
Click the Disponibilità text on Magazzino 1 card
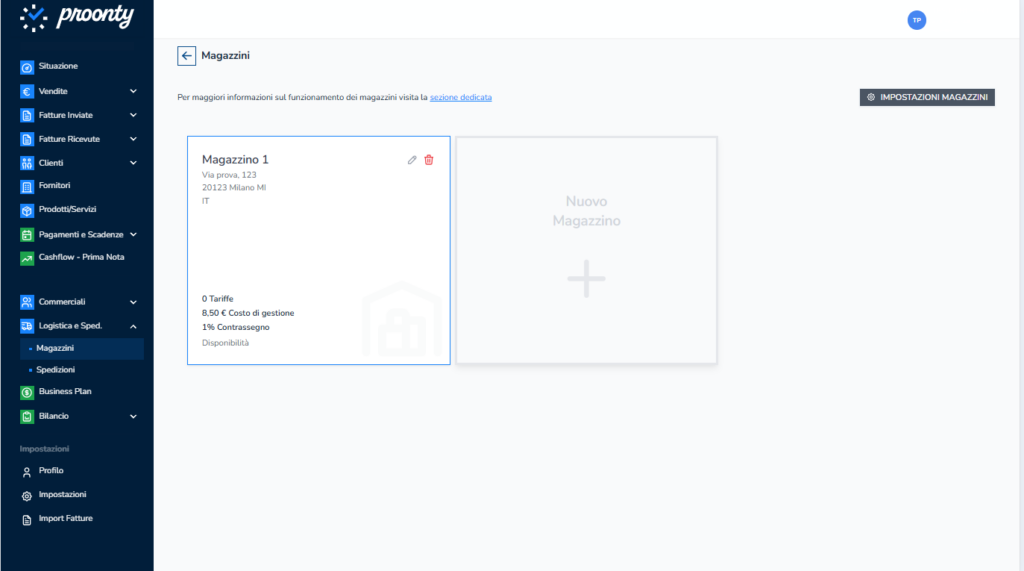[225, 343]
